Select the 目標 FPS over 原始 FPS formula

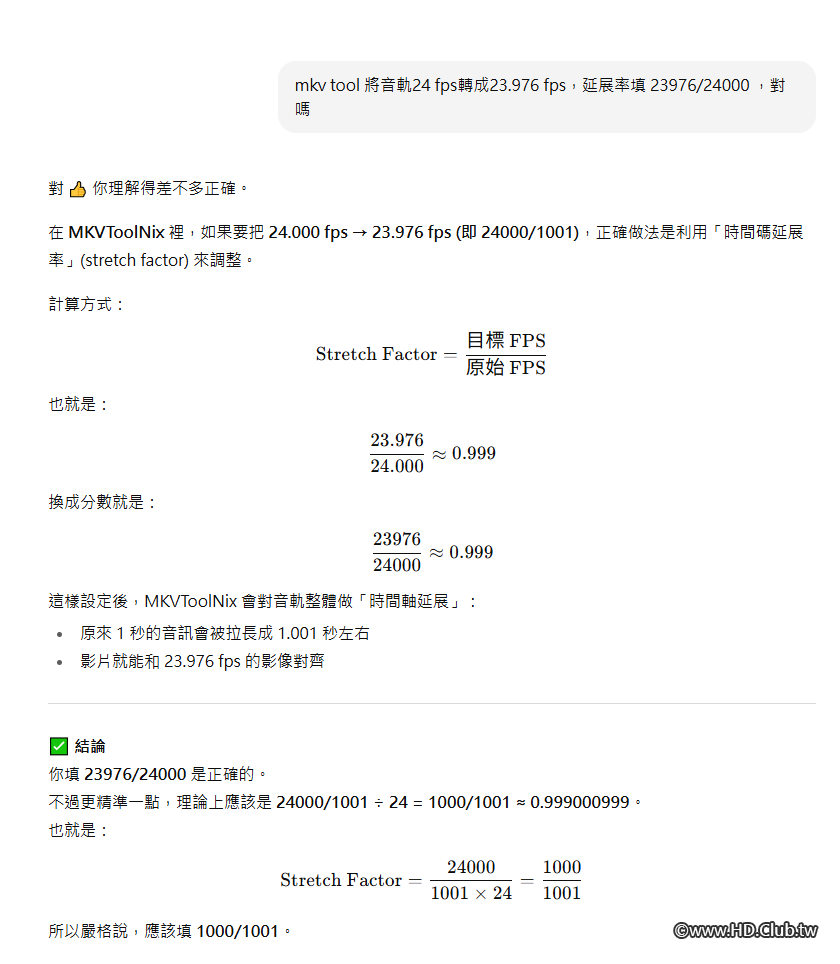(x=431, y=354)
